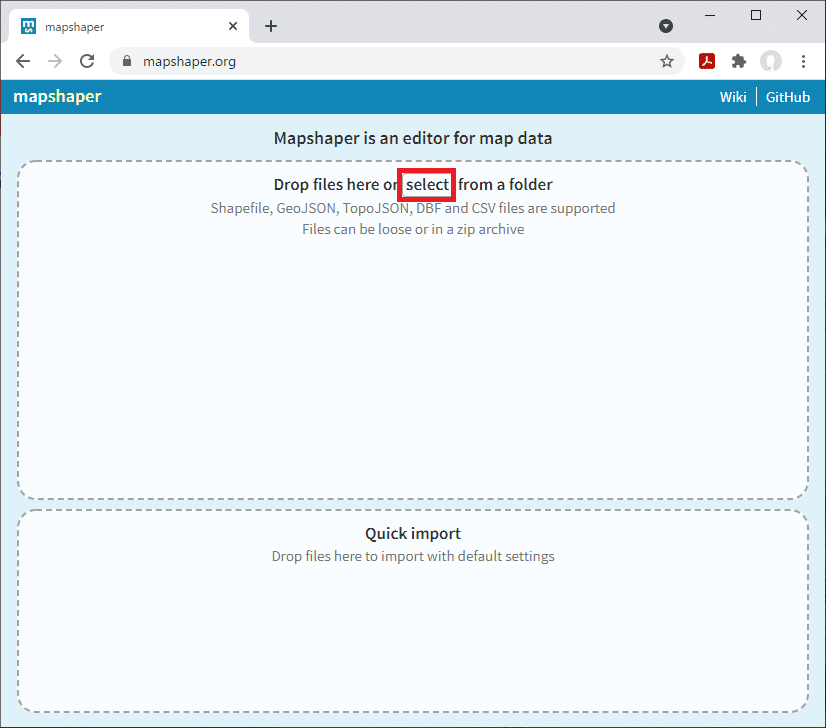
Task: Reload the mapshaper page
Action: [87, 62]
